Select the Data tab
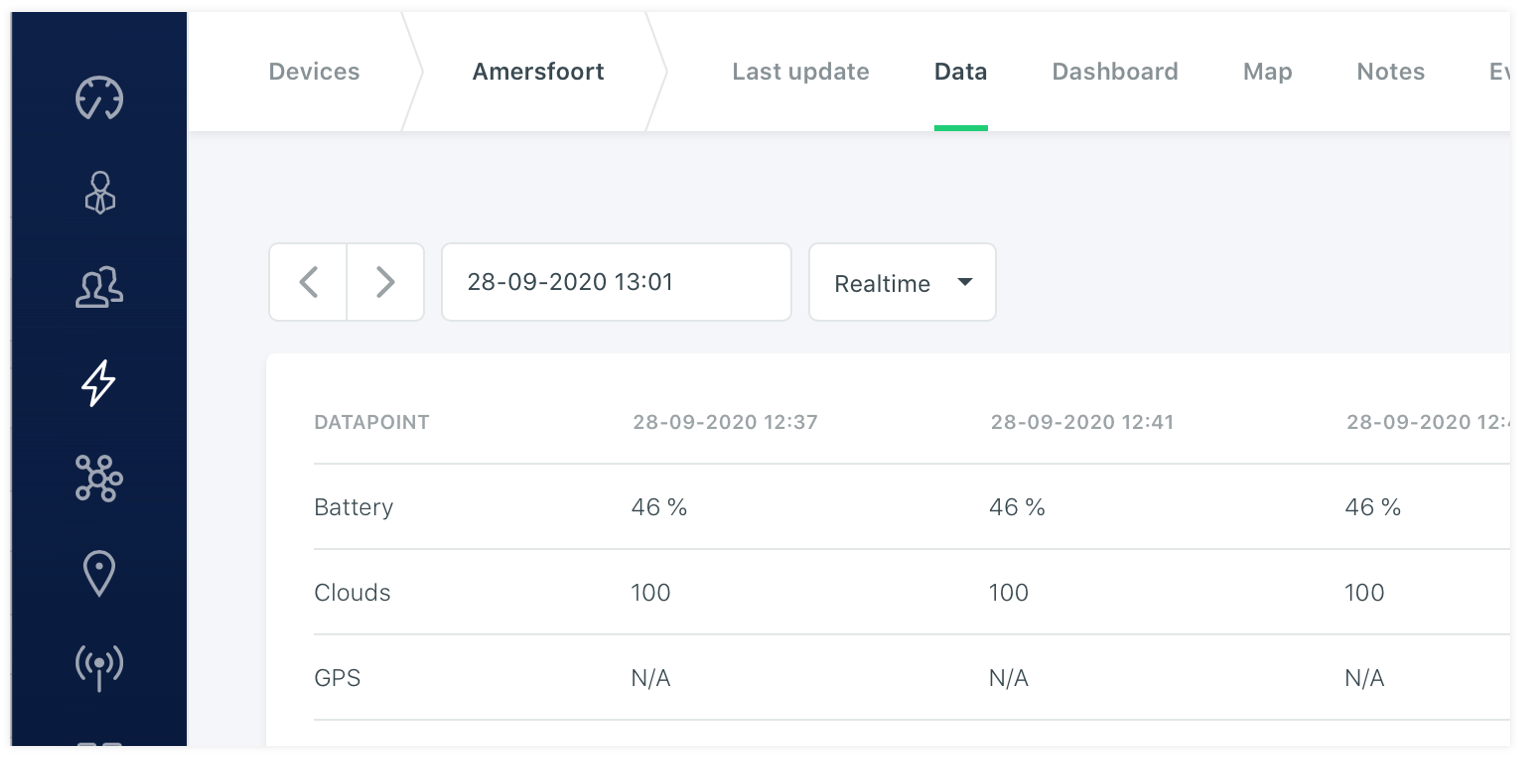 pyautogui.click(x=960, y=72)
